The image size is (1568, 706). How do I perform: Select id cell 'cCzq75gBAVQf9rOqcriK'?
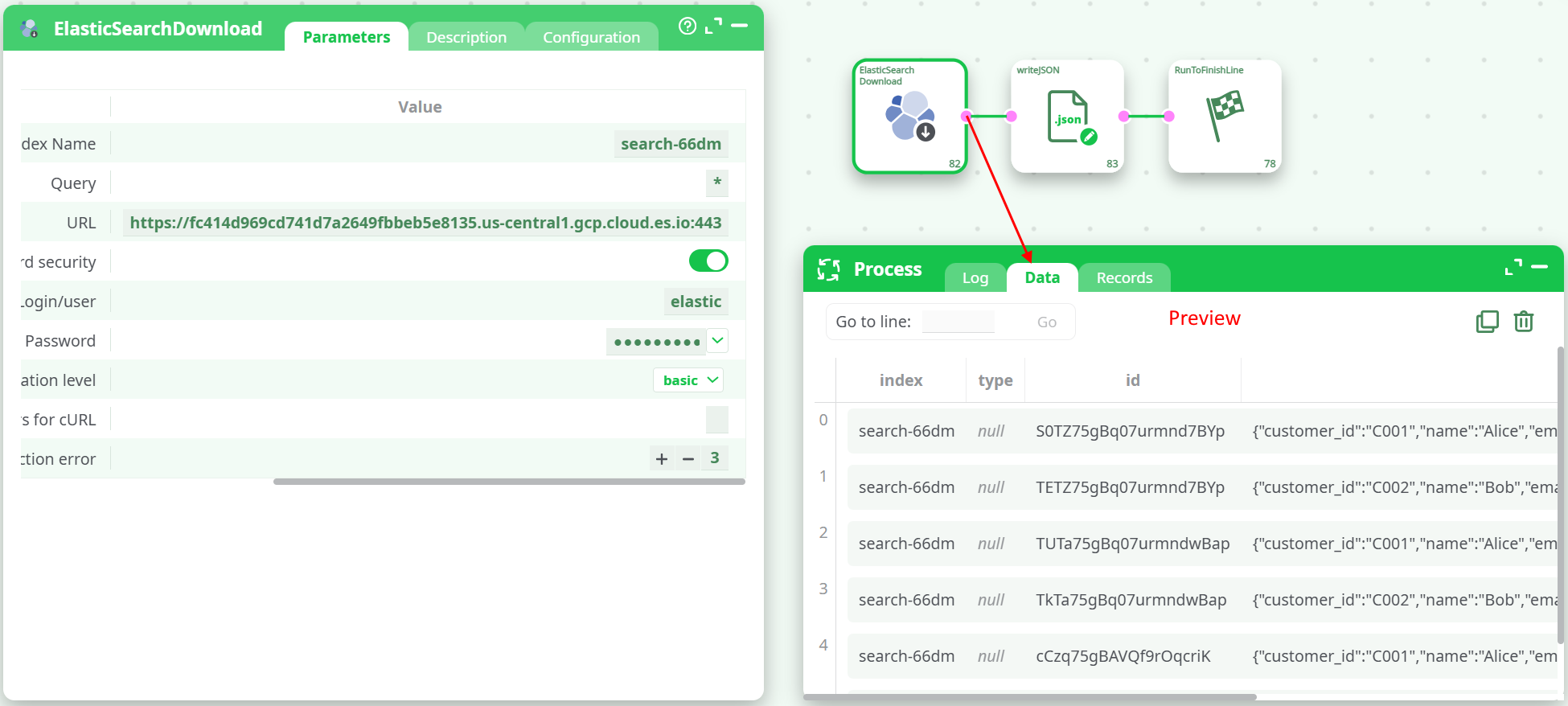(1123, 656)
